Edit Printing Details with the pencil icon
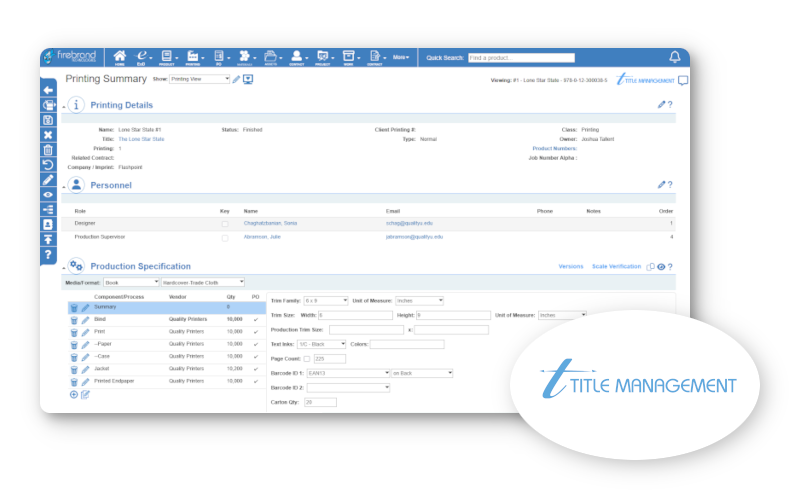The height and width of the screenshot is (500, 800). click(x=661, y=104)
